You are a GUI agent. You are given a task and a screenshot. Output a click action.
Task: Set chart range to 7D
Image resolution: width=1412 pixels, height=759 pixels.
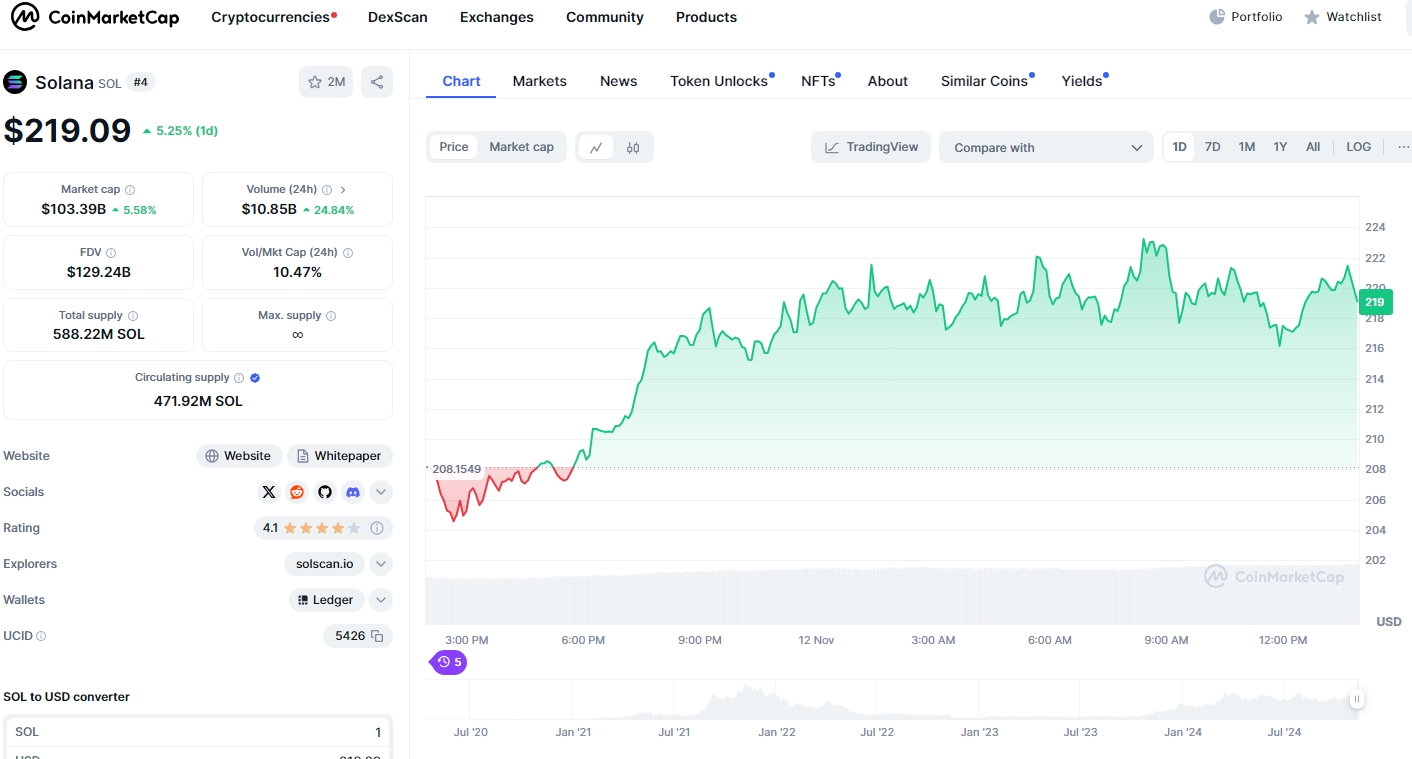[1213, 147]
